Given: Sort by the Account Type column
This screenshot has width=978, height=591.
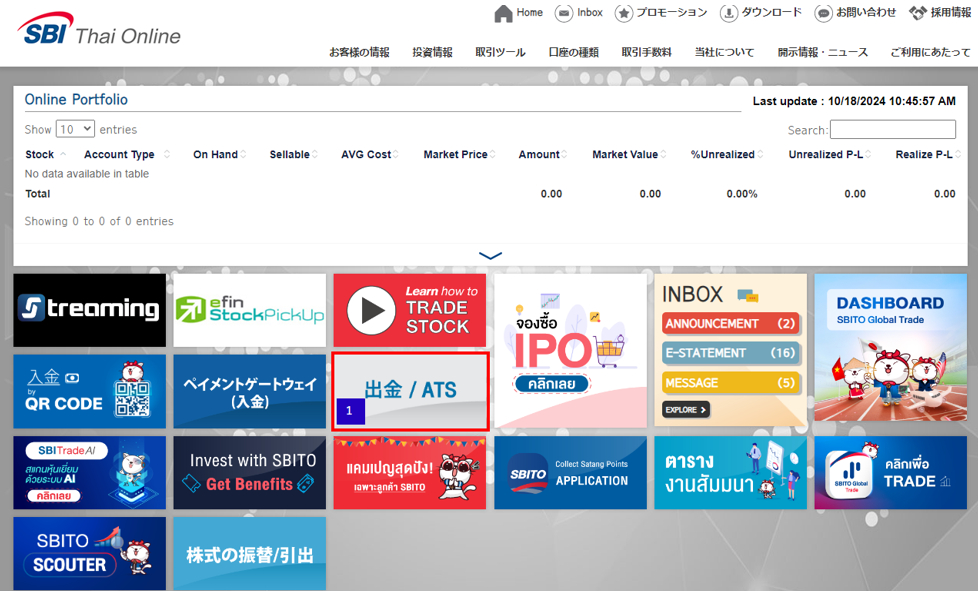Looking at the screenshot, I should tap(127, 155).
